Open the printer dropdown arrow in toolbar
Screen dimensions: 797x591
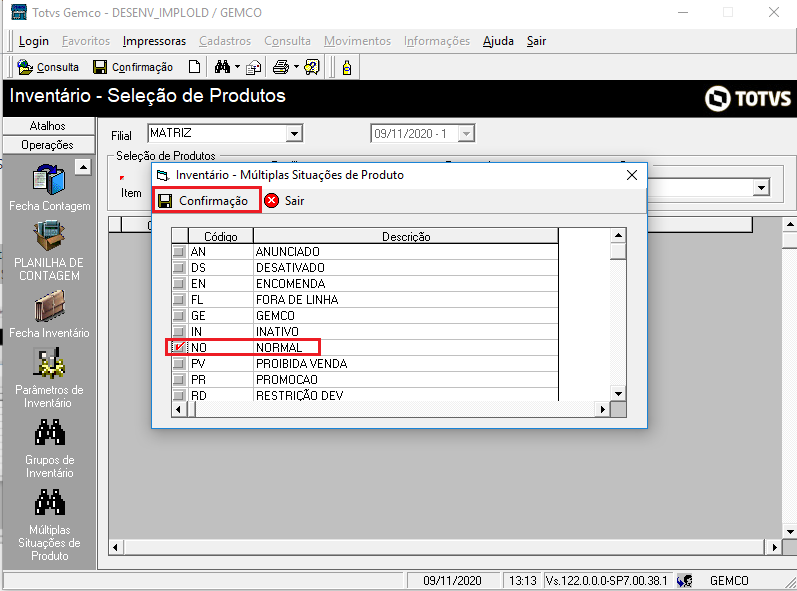pyautogui.click(x=296, y=67)
